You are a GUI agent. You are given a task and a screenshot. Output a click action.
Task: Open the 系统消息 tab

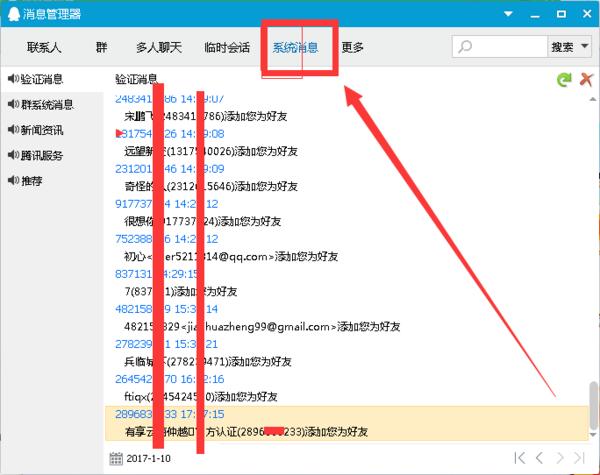[x=295, y=47]
